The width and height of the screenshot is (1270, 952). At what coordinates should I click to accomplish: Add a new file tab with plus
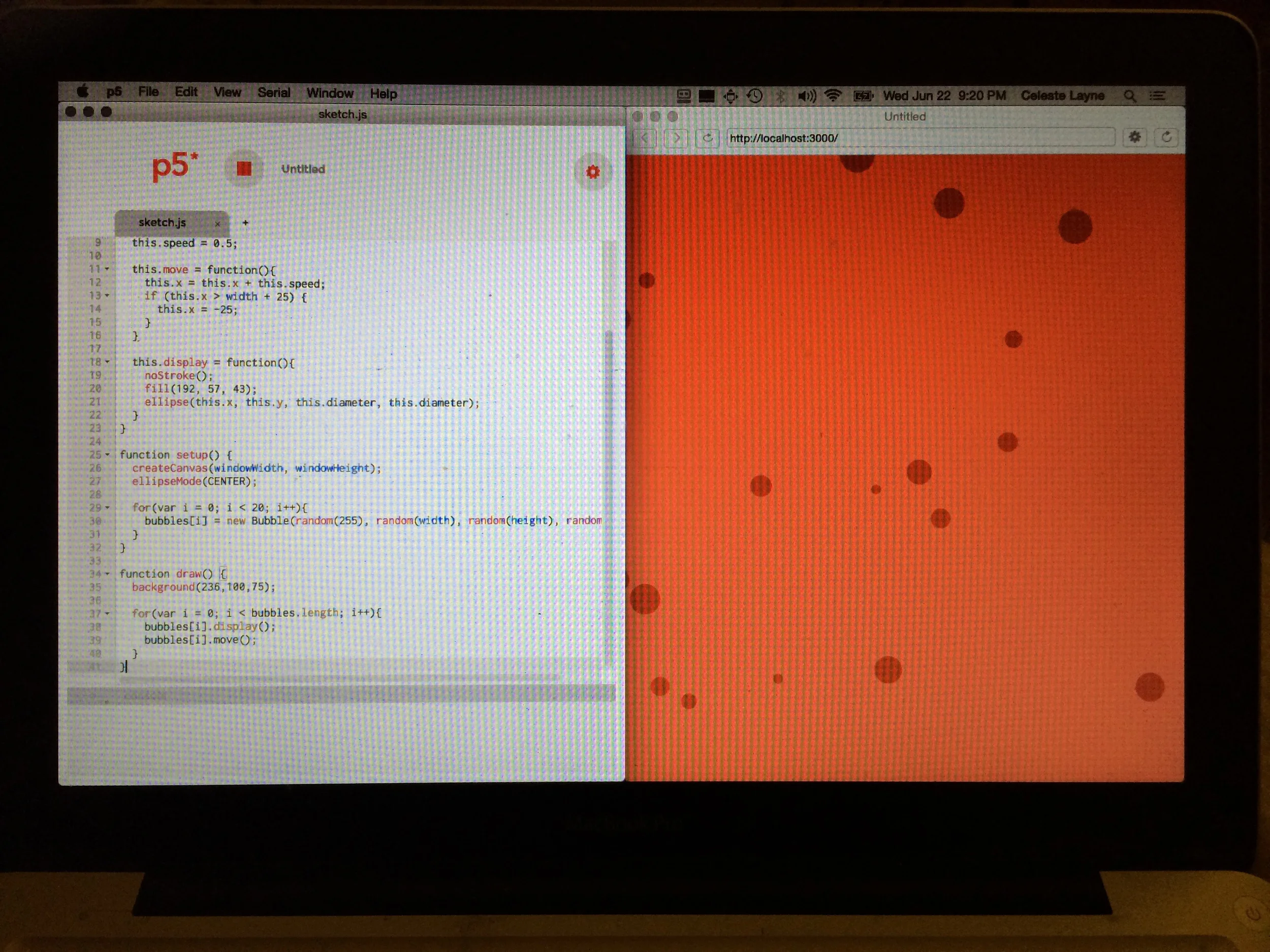245,223
